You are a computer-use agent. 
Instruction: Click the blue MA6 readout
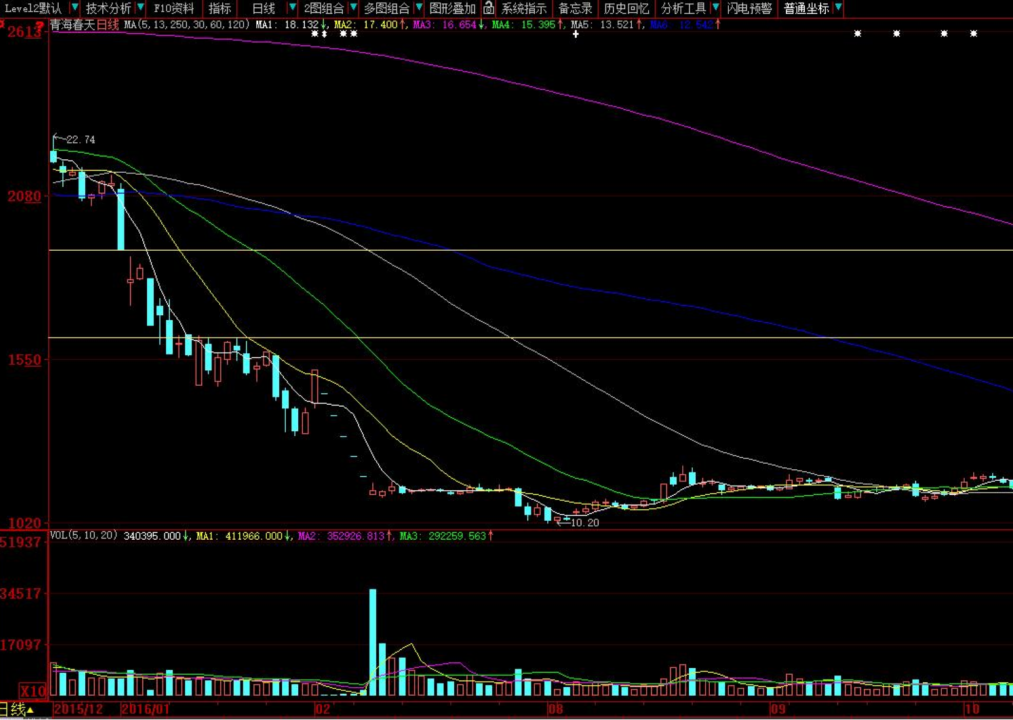click(x=681, y=25)
